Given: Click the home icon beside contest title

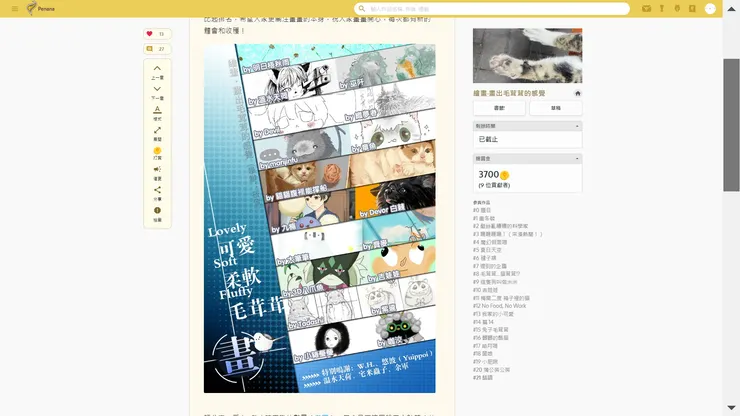Looking at the screenshot, I should (577, 93).
